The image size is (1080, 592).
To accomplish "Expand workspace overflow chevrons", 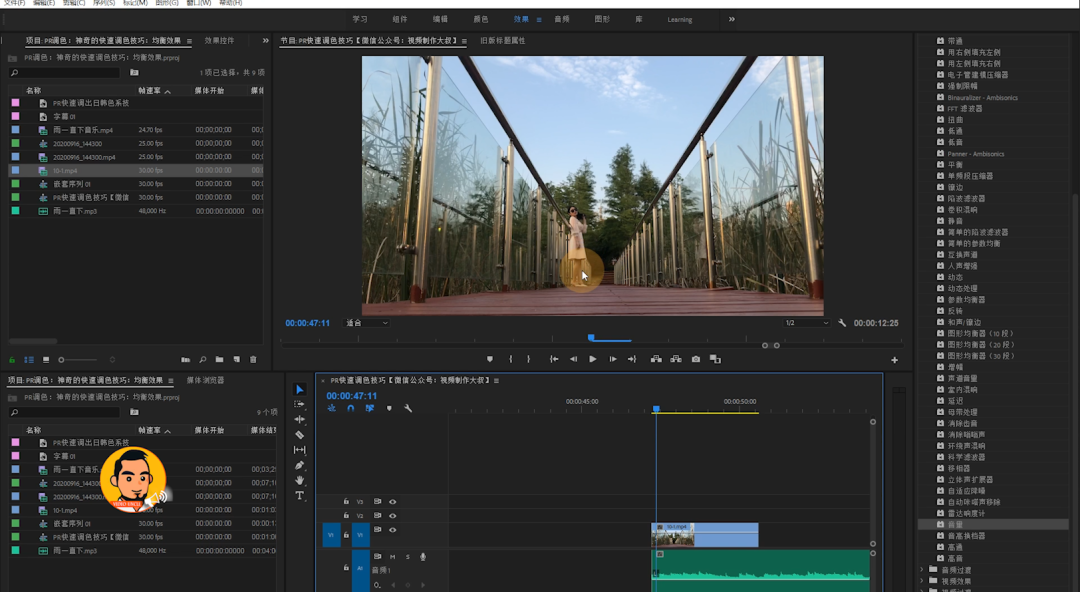I will point(731,19).
